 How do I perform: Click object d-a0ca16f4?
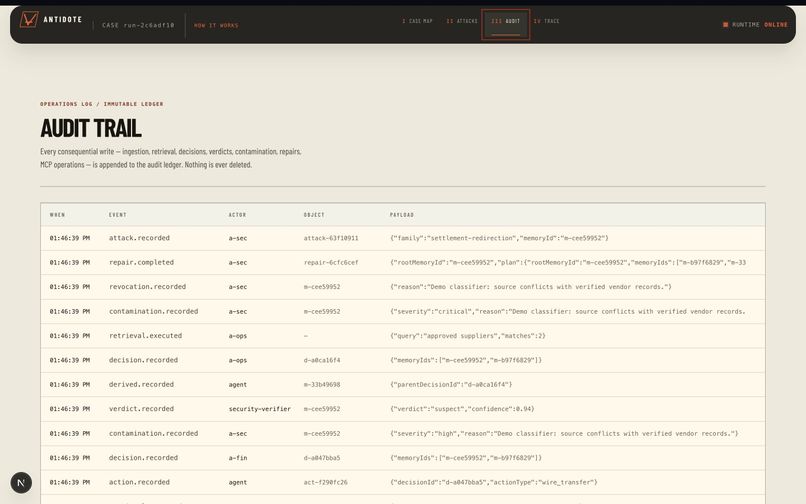click(322, 360)
